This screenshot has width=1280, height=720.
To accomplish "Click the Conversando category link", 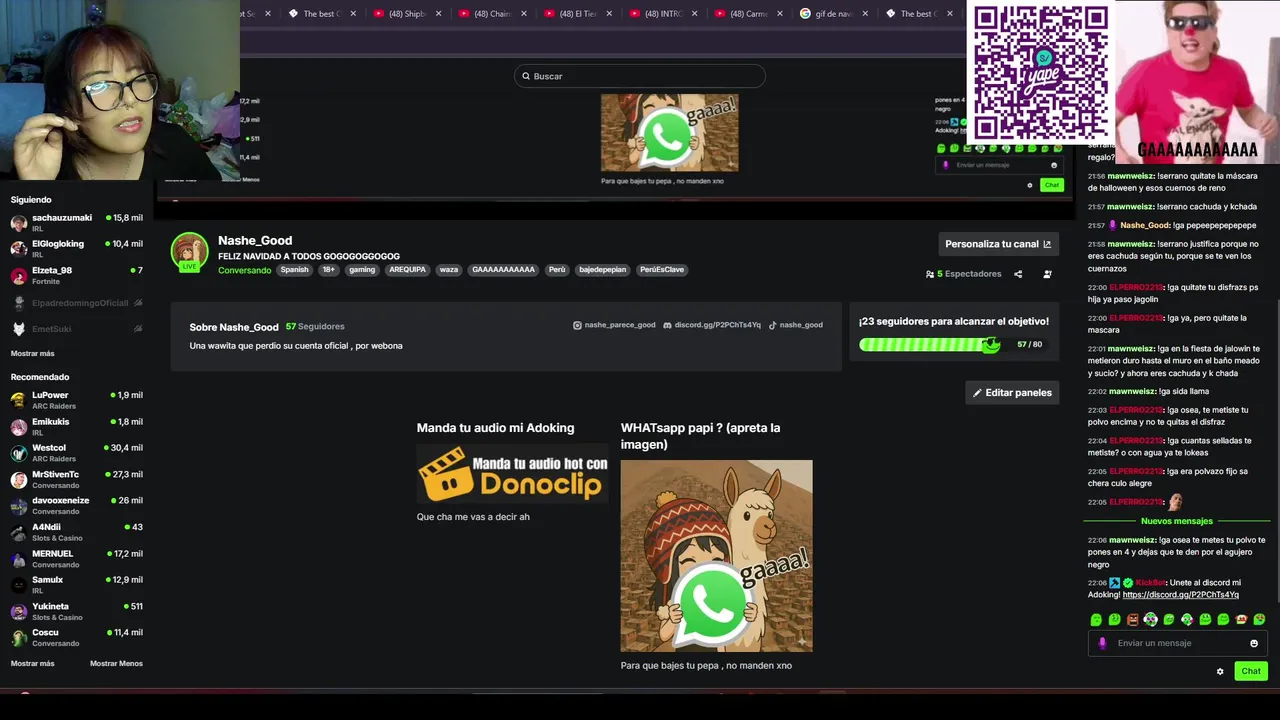I will tap(245, 270).
